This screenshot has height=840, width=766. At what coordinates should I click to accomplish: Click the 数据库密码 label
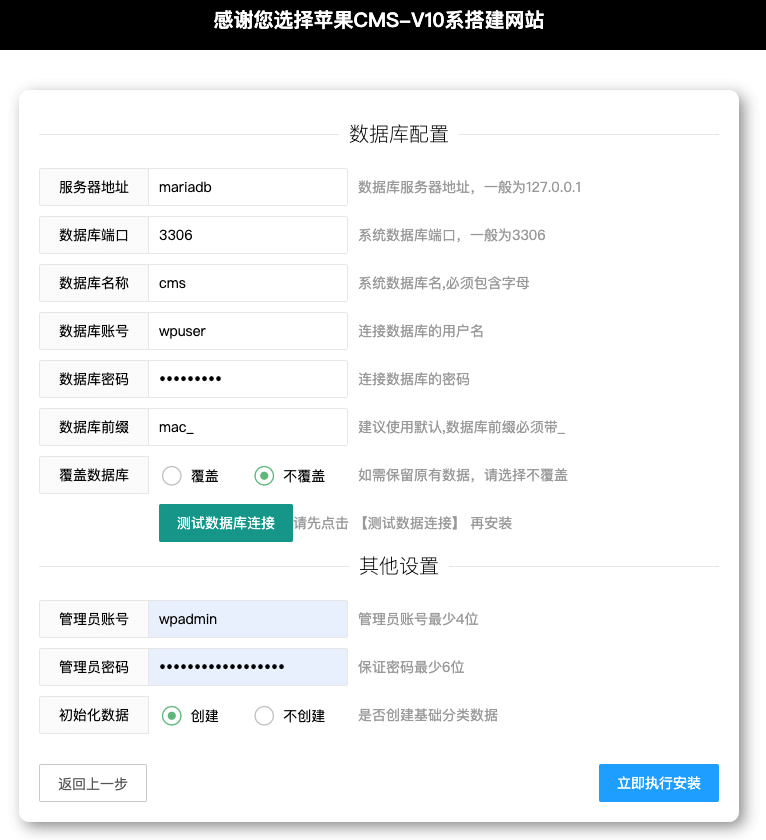coord(94,379)
